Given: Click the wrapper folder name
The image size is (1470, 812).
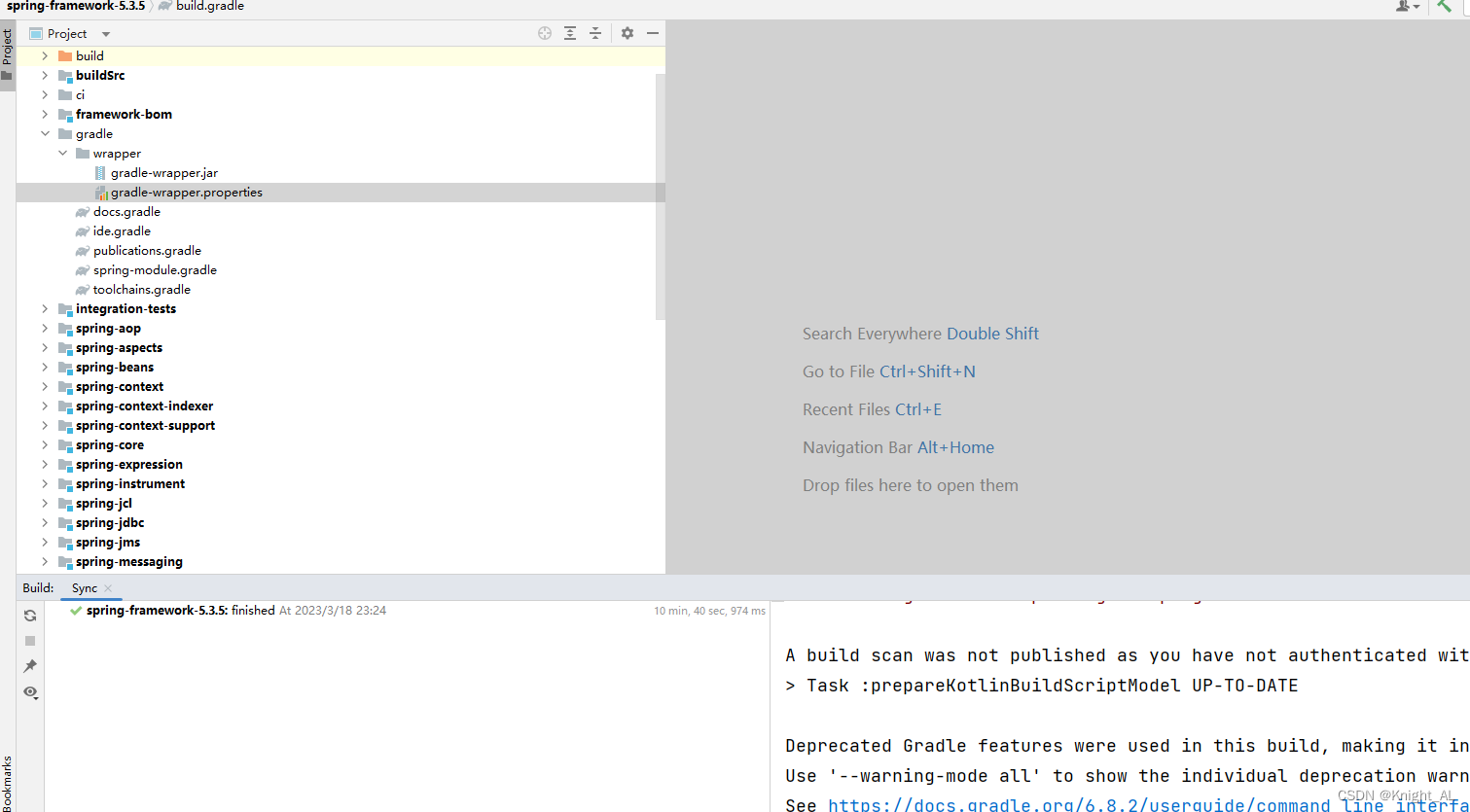Looking at the screenshot, I should click(x=117, y=154).
